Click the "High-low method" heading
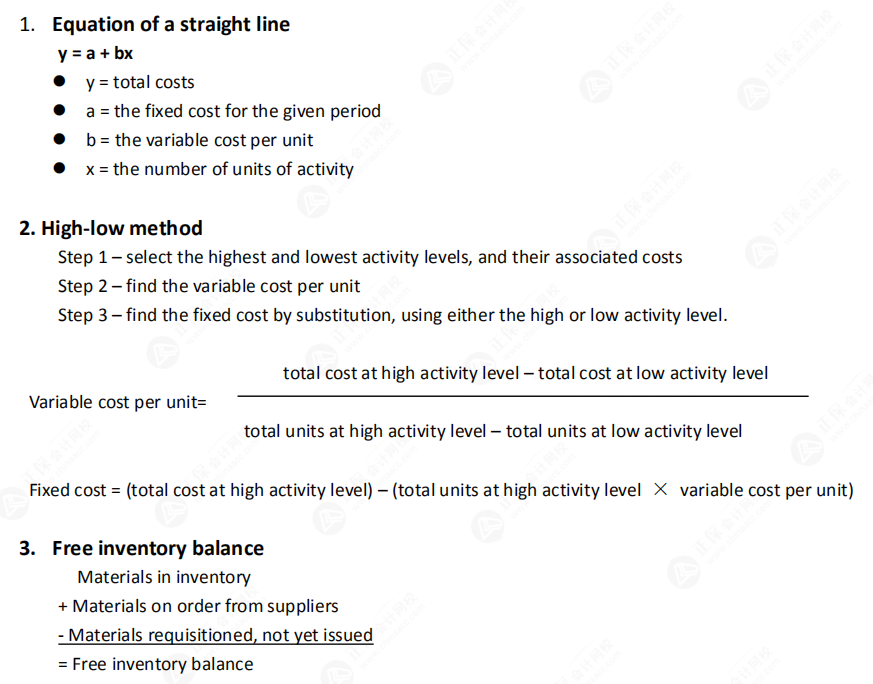 [111, 228]
